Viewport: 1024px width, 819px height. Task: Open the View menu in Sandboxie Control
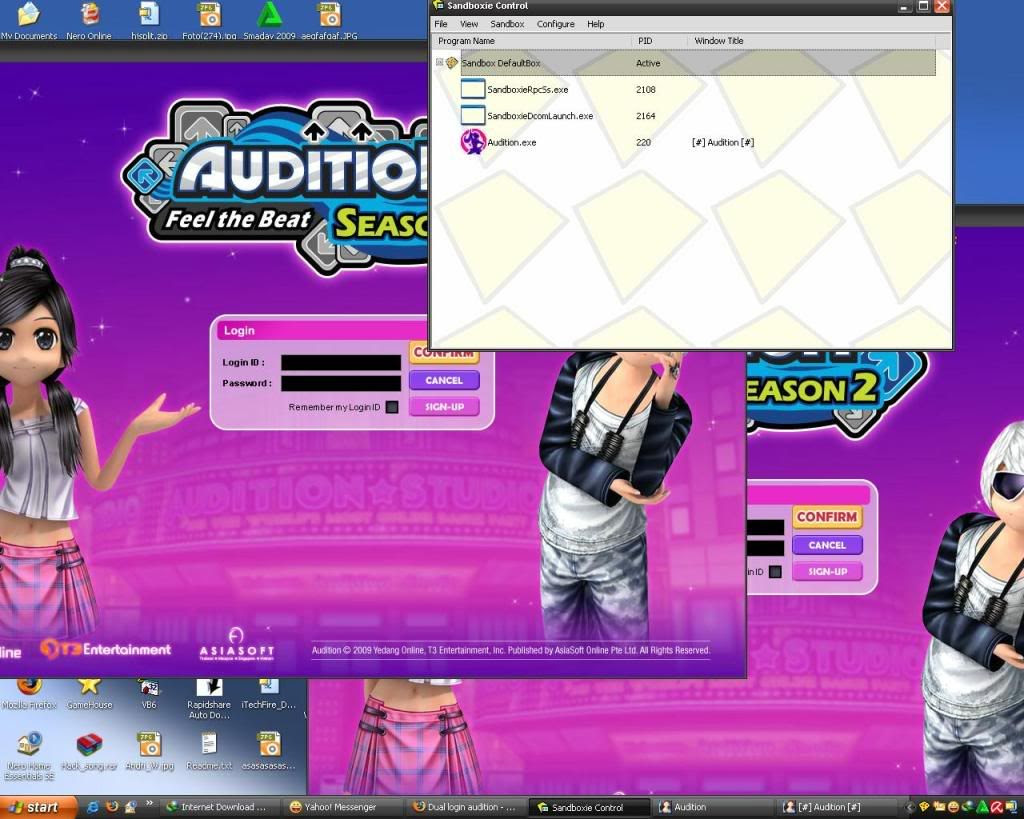tap(469, 24)
